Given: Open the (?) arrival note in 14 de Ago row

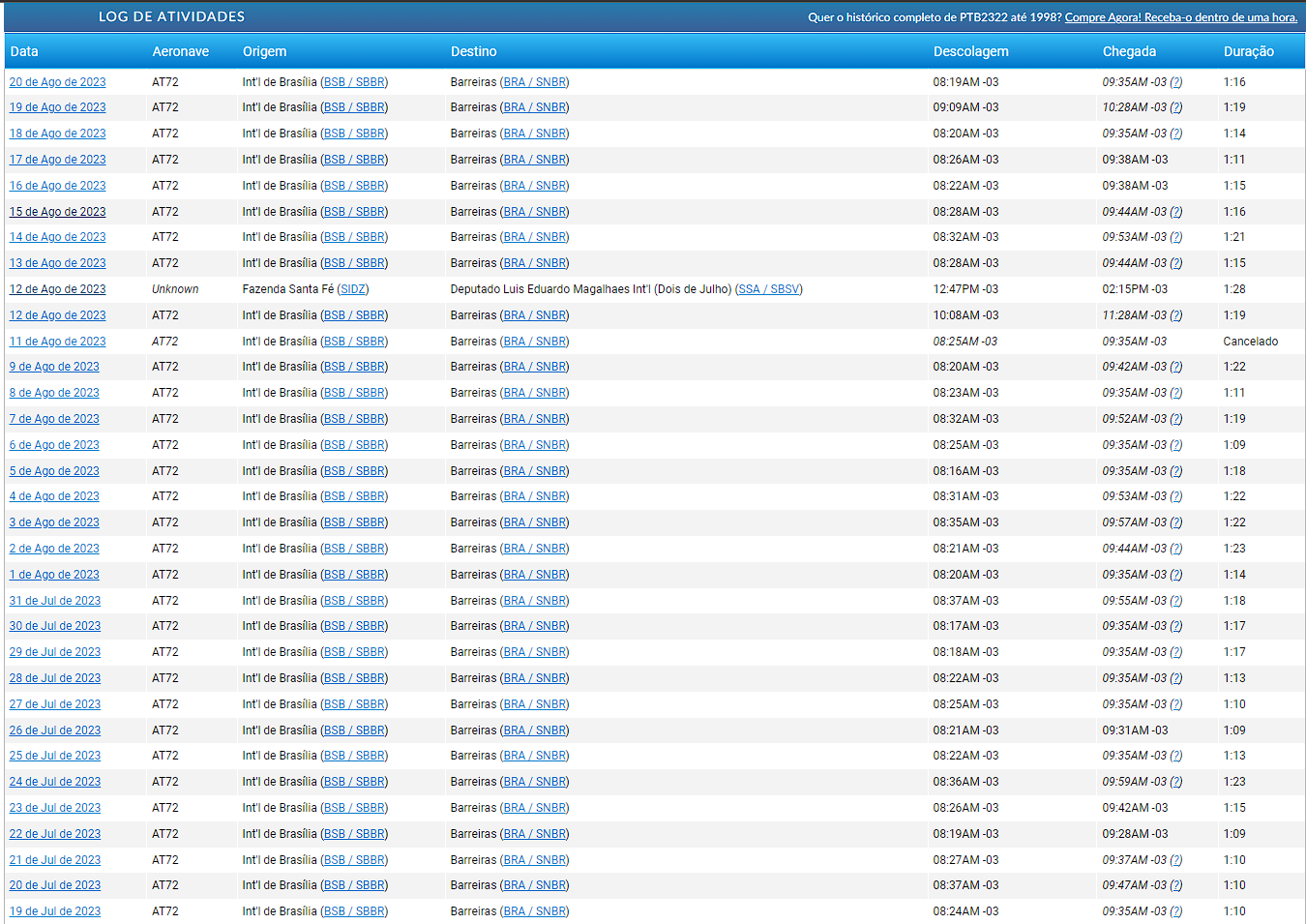Looking at the screenshot, I should (x=1176, y=237).
